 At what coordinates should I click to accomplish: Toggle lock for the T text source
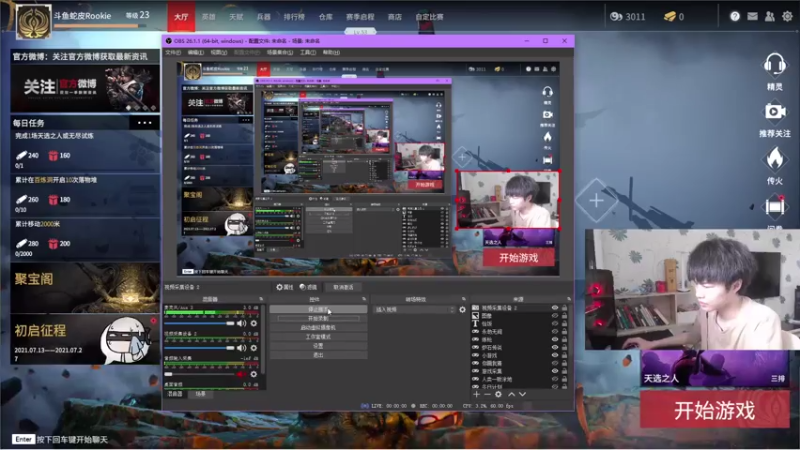pos(564,323)
